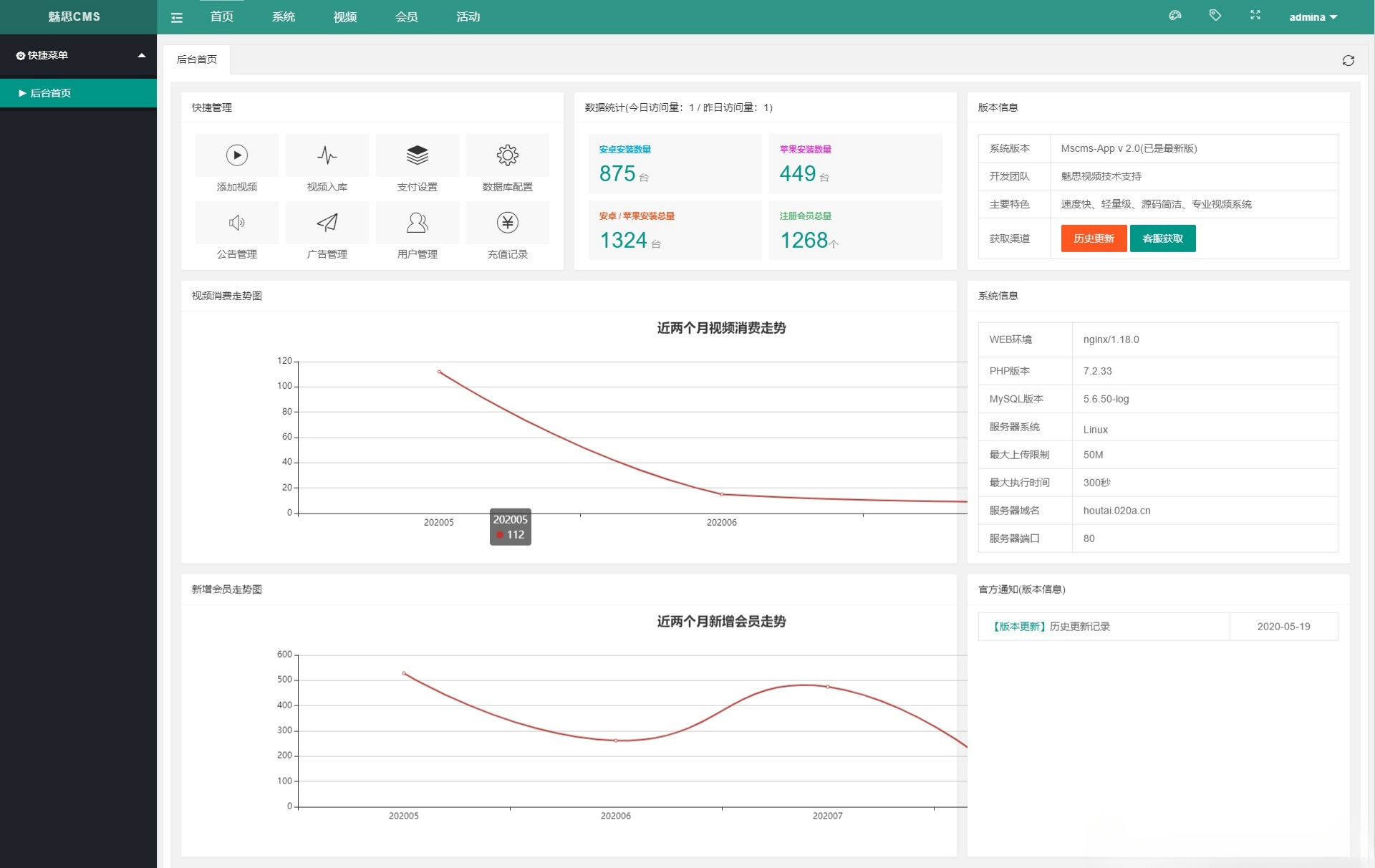
Task: Click the 历史更新 button
Action: click(1092, 238)
